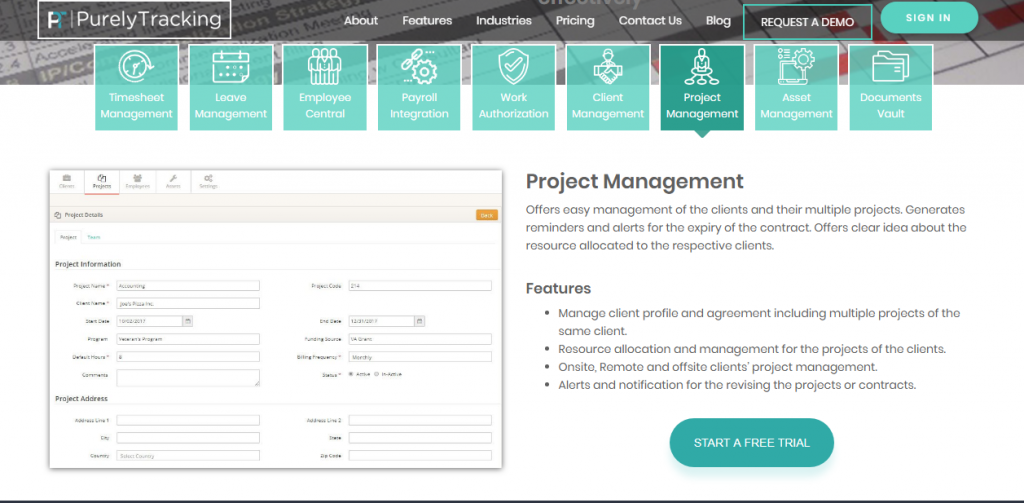1024x503 pixels.
Task: Go to the Pricing page
Action: click(x=575, y=21)
